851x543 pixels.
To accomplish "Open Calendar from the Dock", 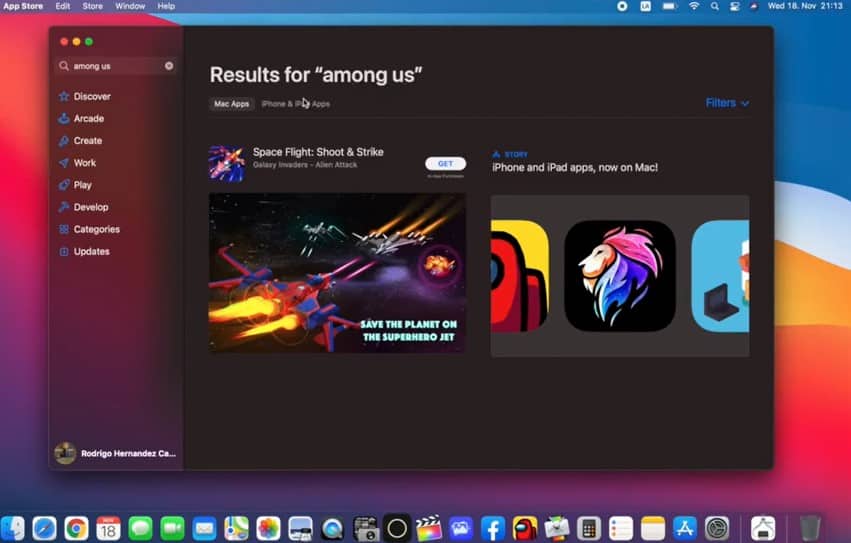I will pyautogui.click(x=109, y=528).
